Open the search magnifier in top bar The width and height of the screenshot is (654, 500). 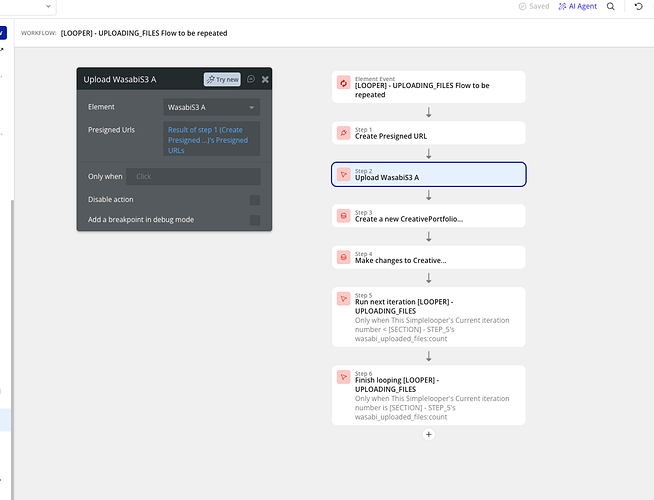point(611,6)
